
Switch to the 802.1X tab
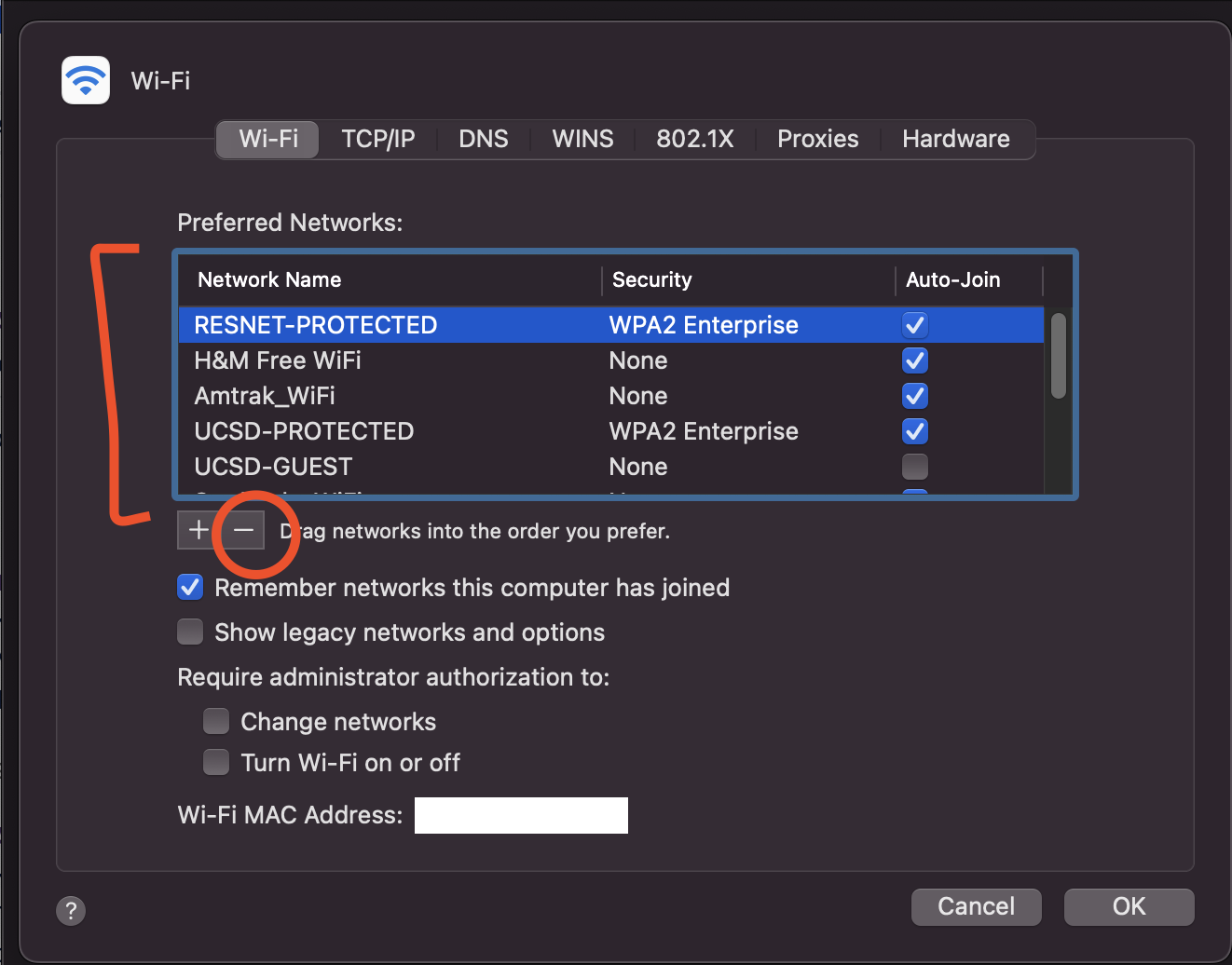695,139
